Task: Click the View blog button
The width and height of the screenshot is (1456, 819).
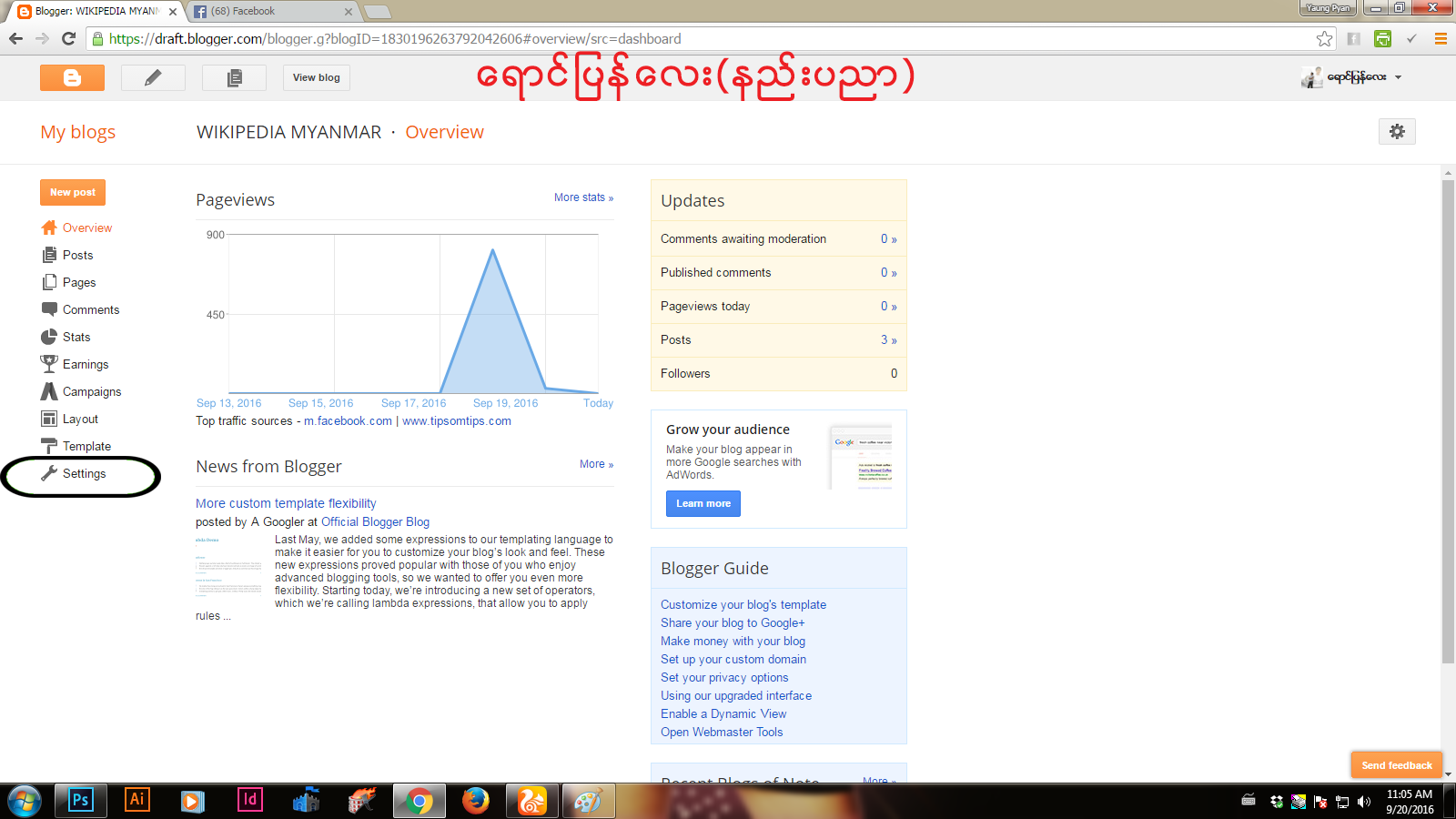Action: point(317,77)
